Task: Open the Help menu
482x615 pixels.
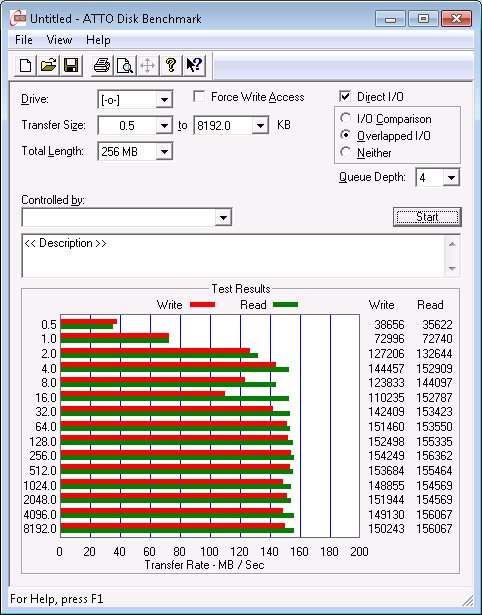Action: [x=98, y=40]
